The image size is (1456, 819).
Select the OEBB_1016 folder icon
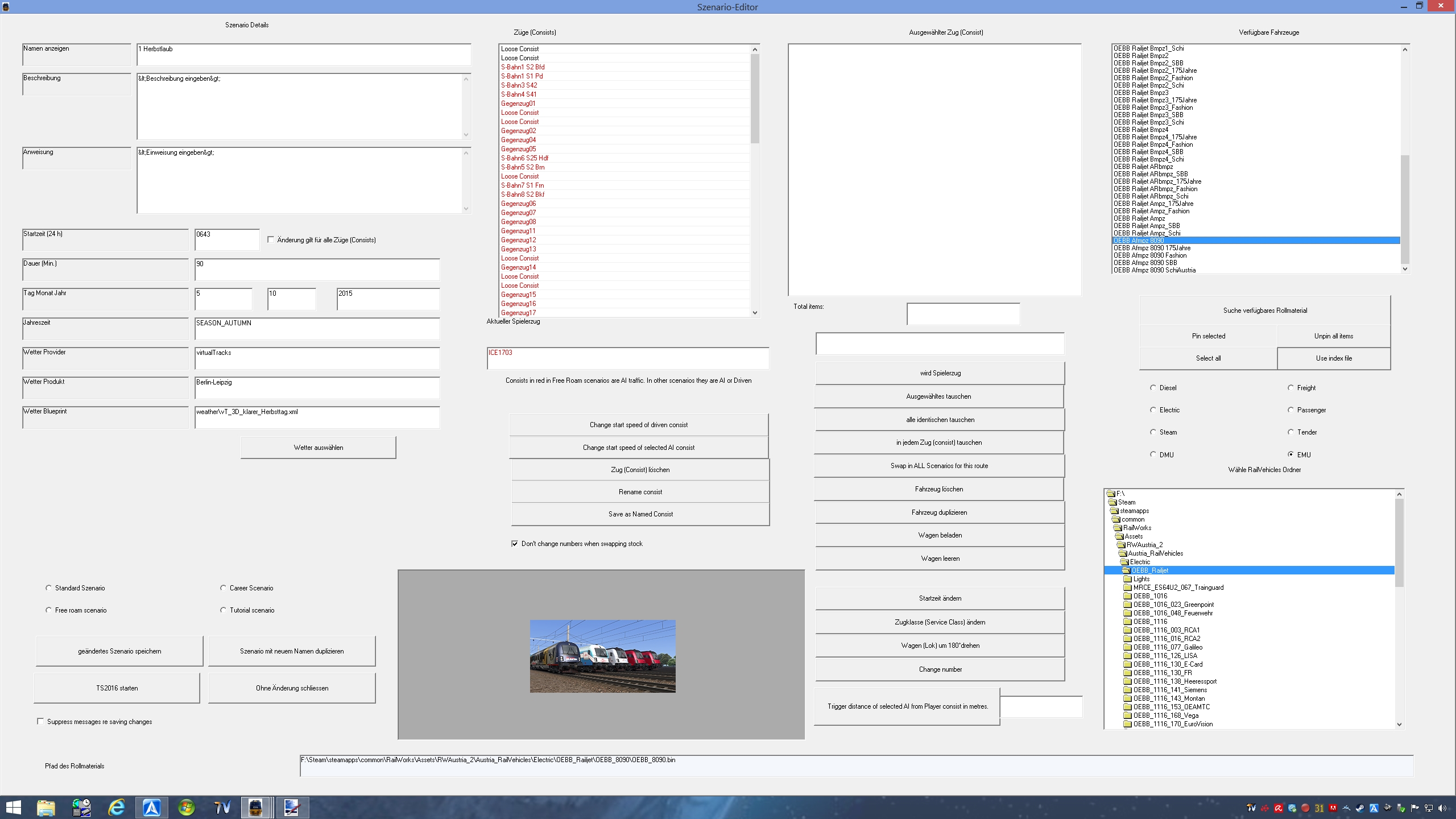1127,596
